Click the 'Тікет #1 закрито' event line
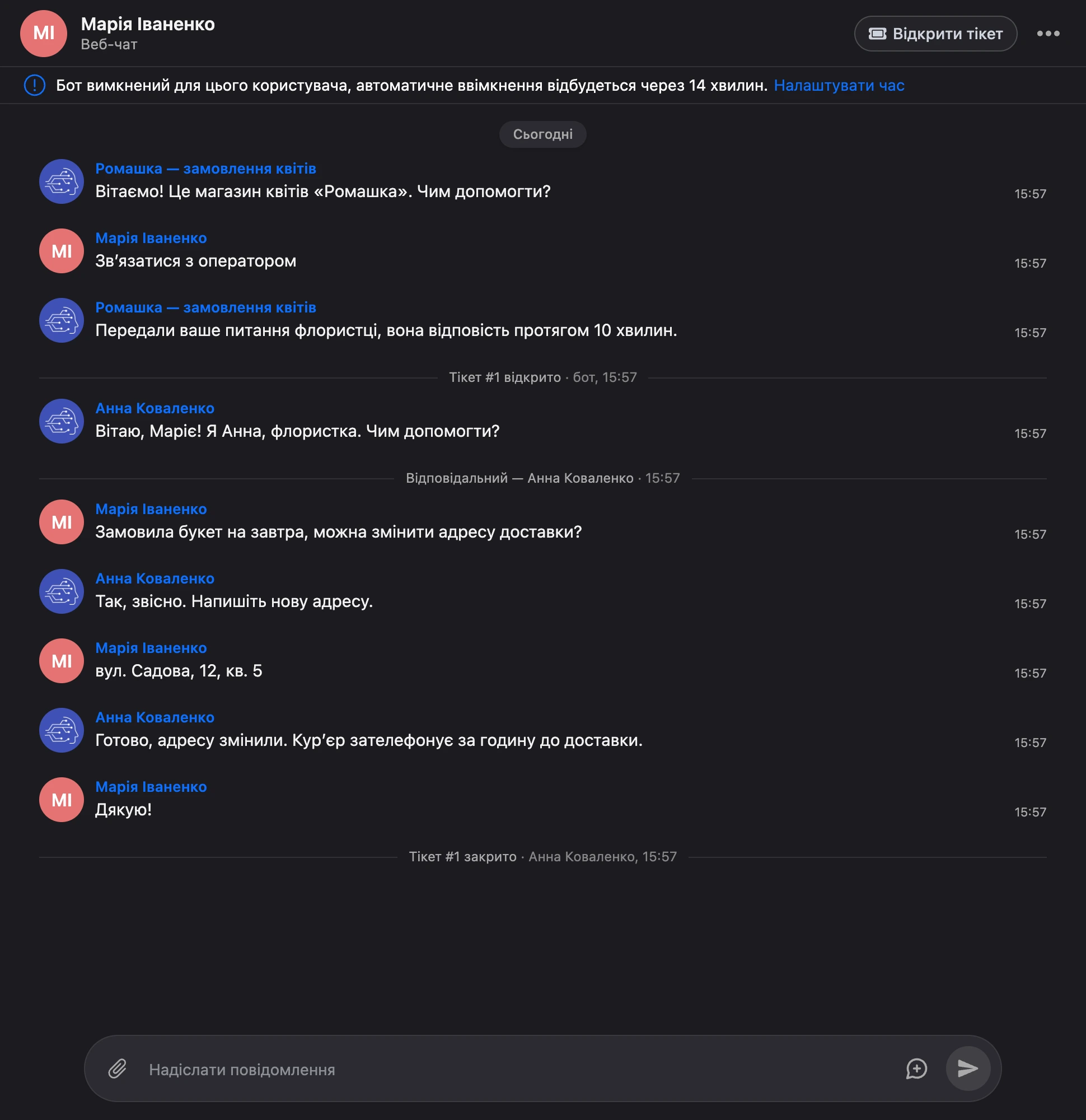1086x1120 pixels. [542, 856]
